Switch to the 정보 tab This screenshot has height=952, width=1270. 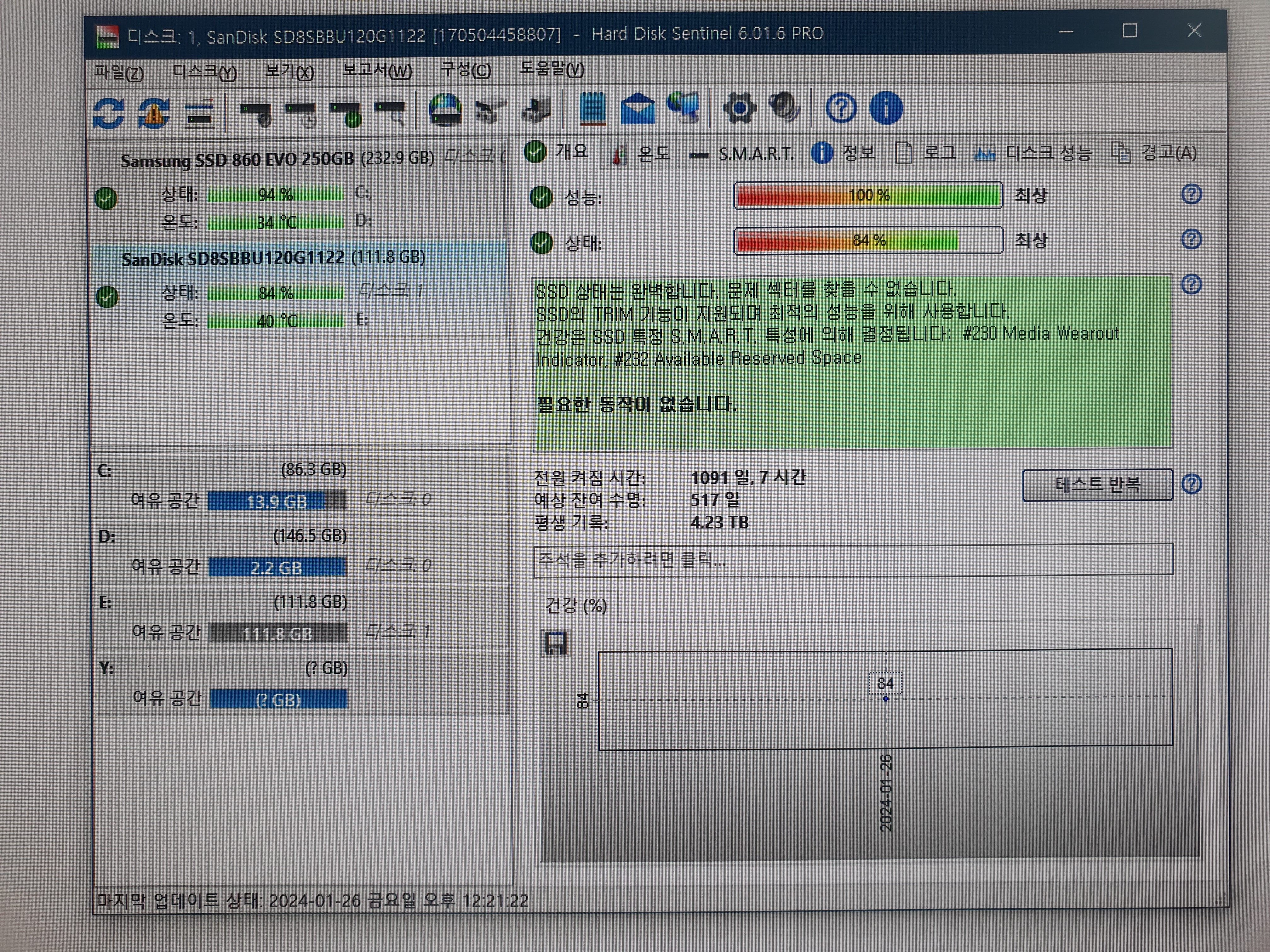point(843,153)
